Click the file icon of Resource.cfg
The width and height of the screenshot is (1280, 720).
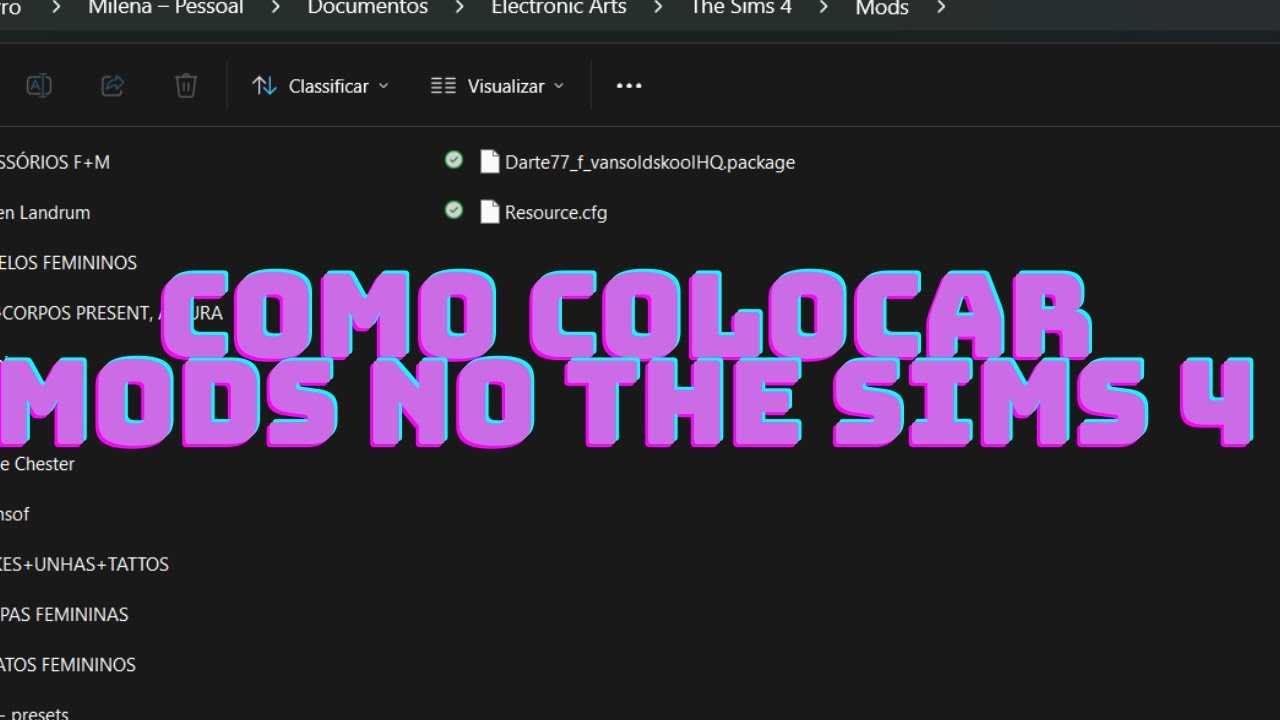point(489,212)
